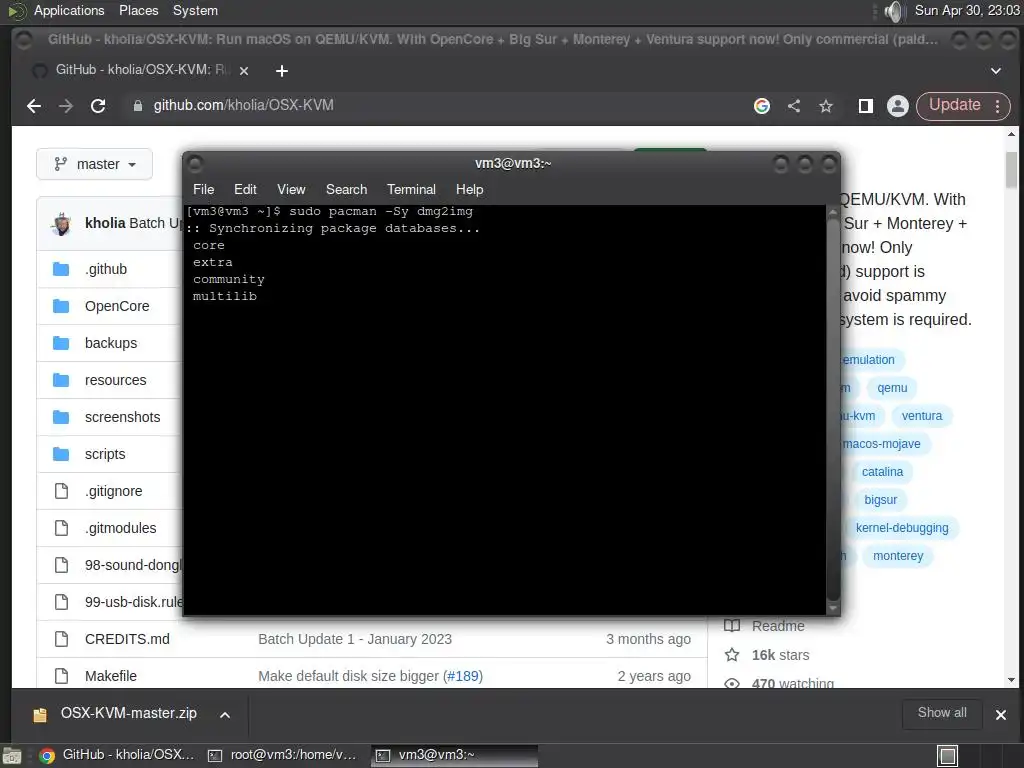Image resolution: width=1024 pixels, height=768 pixels.
Task: Open the .github folder
Action: coord(106,269)
